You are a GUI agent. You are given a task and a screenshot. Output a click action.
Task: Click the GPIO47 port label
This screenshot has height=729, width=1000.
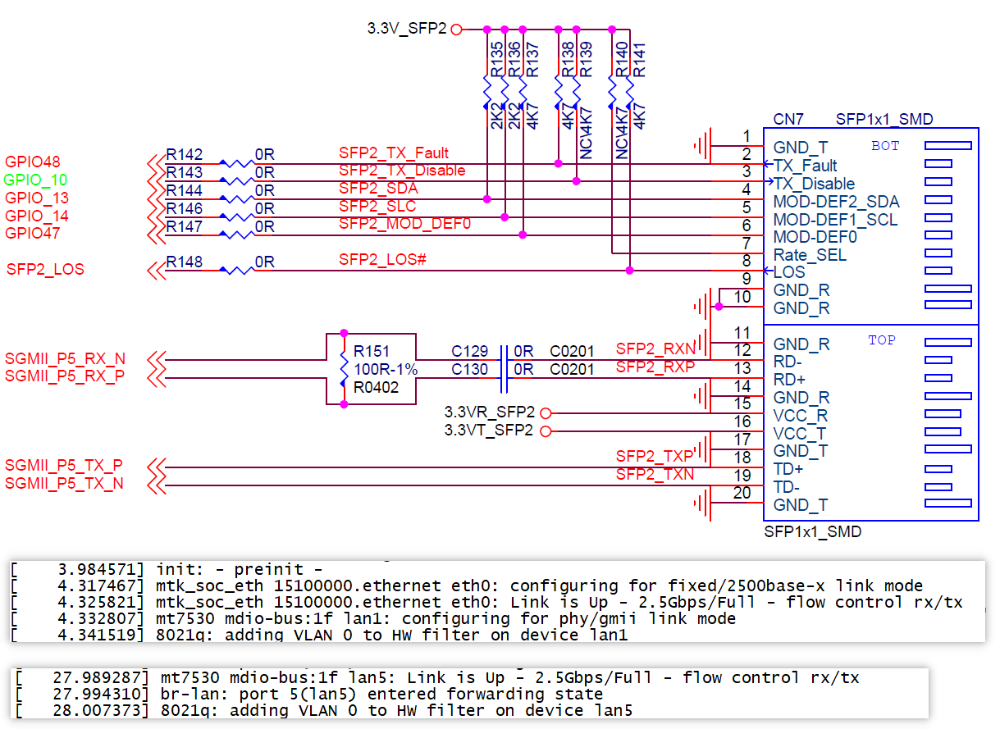tap(32, 233)
